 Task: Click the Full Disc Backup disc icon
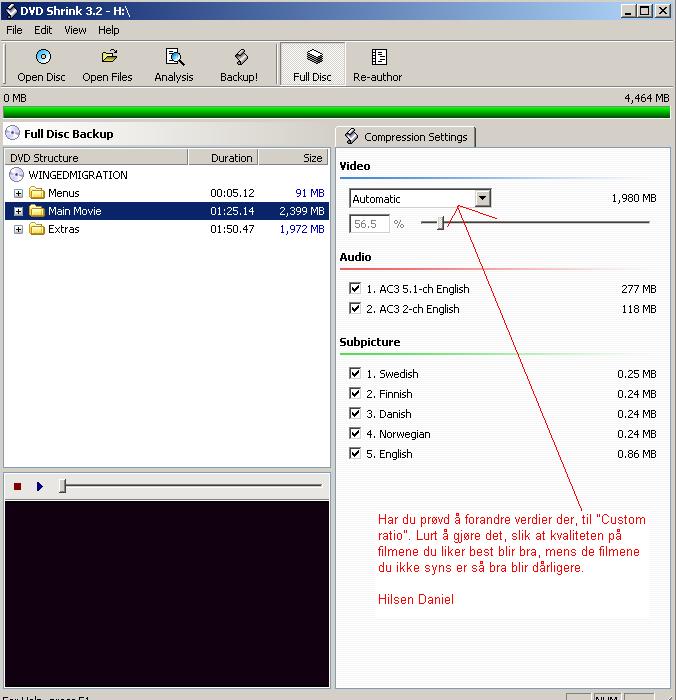pos(13,133)
